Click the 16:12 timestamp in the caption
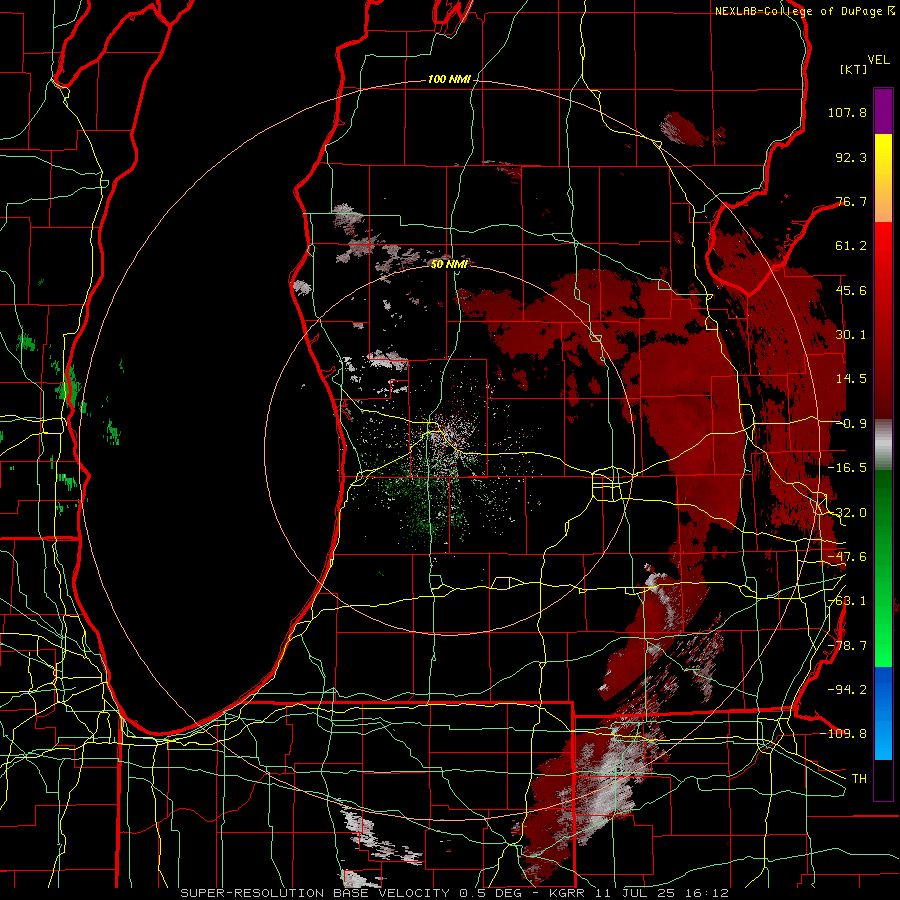The width and height of the screenshot is (900, 900). [708, 893]
